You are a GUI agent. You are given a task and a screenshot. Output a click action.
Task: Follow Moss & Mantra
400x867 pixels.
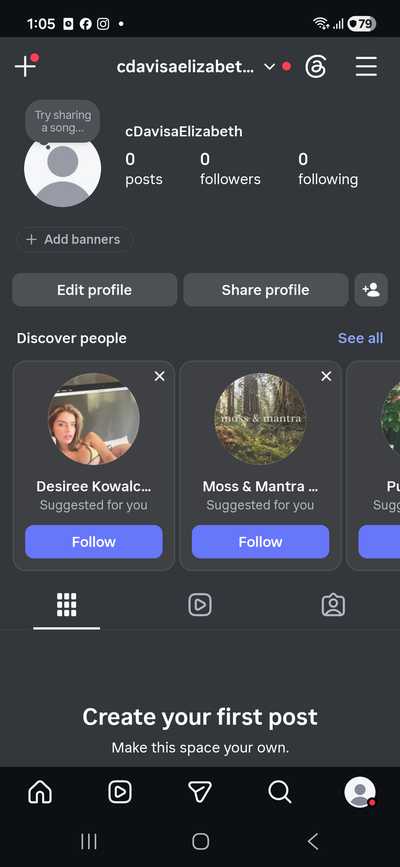tap(261, 542)
